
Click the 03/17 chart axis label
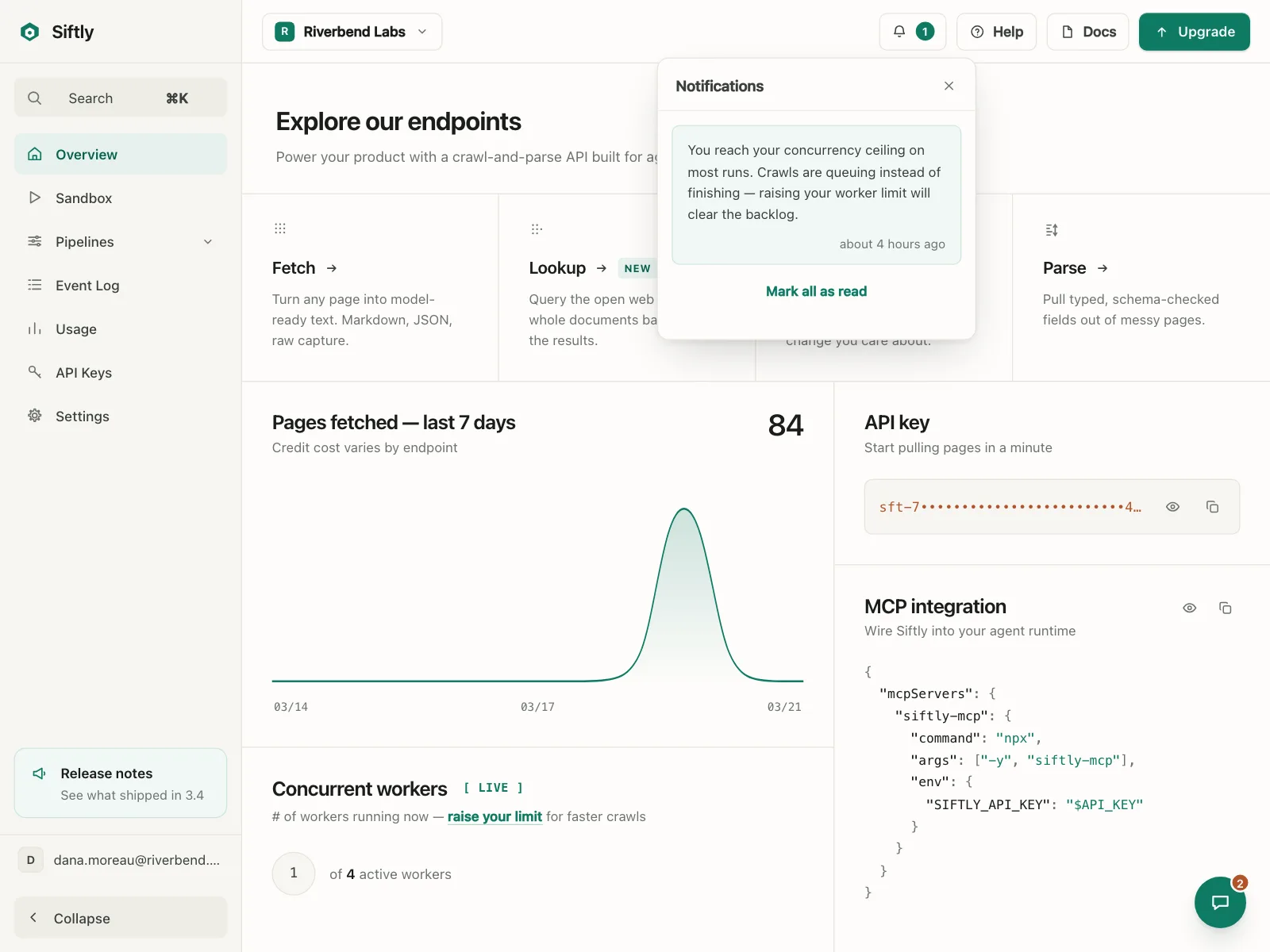click(x=537, y=707)
